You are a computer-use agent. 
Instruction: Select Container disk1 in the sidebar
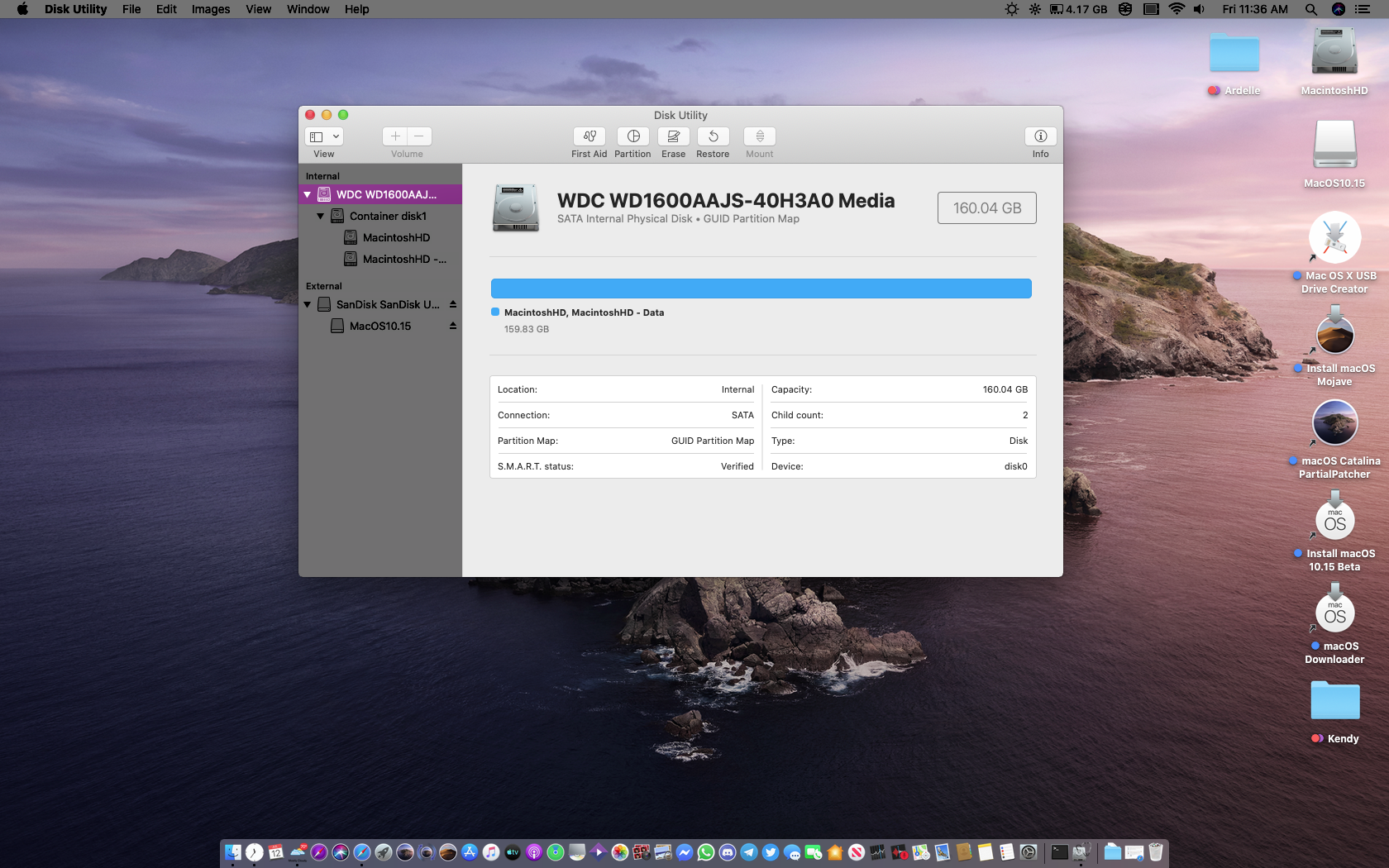pos(380,217)
